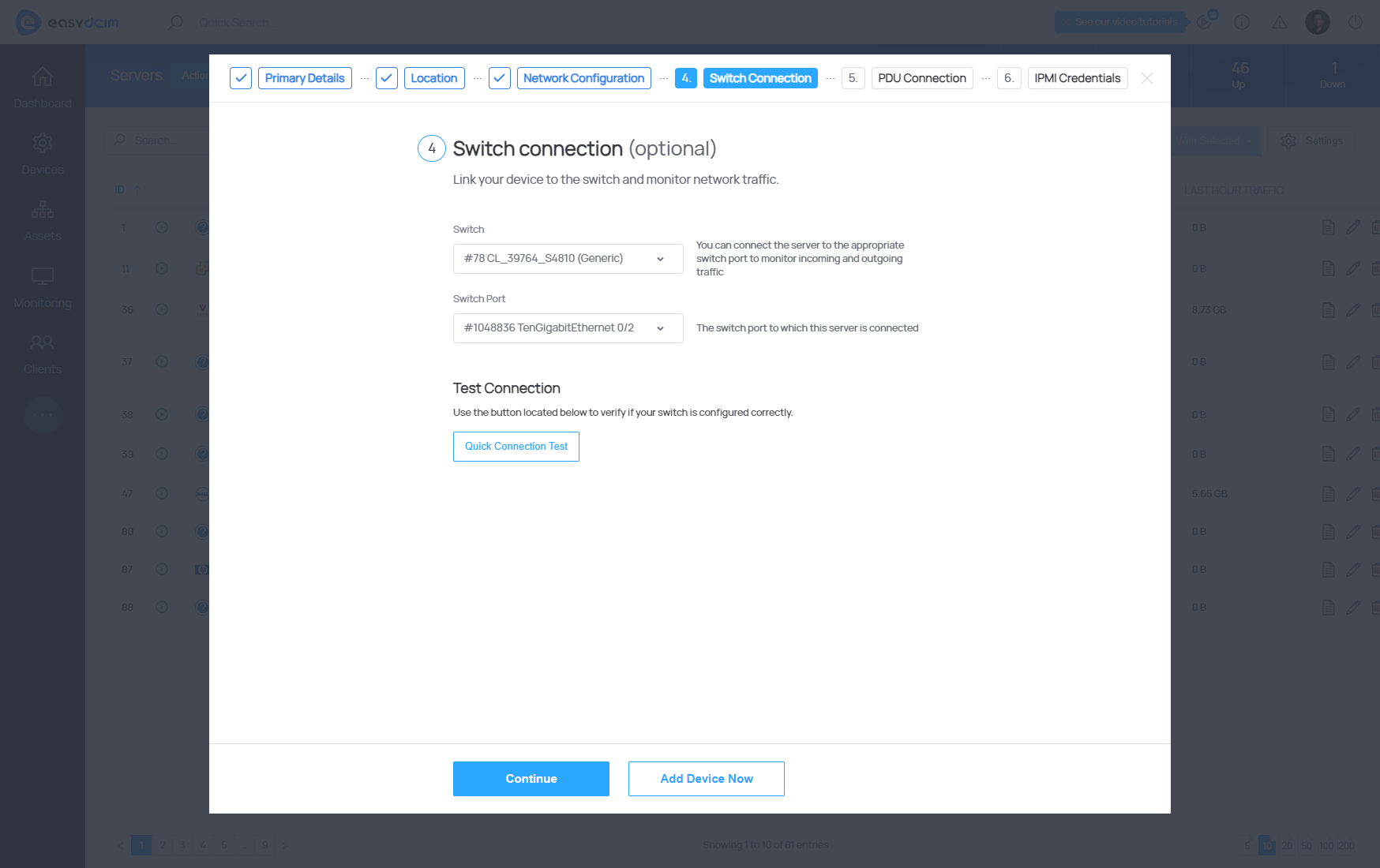Go to pagination page 2
This screenshot has height=868, width=1380.
point(162,845)
